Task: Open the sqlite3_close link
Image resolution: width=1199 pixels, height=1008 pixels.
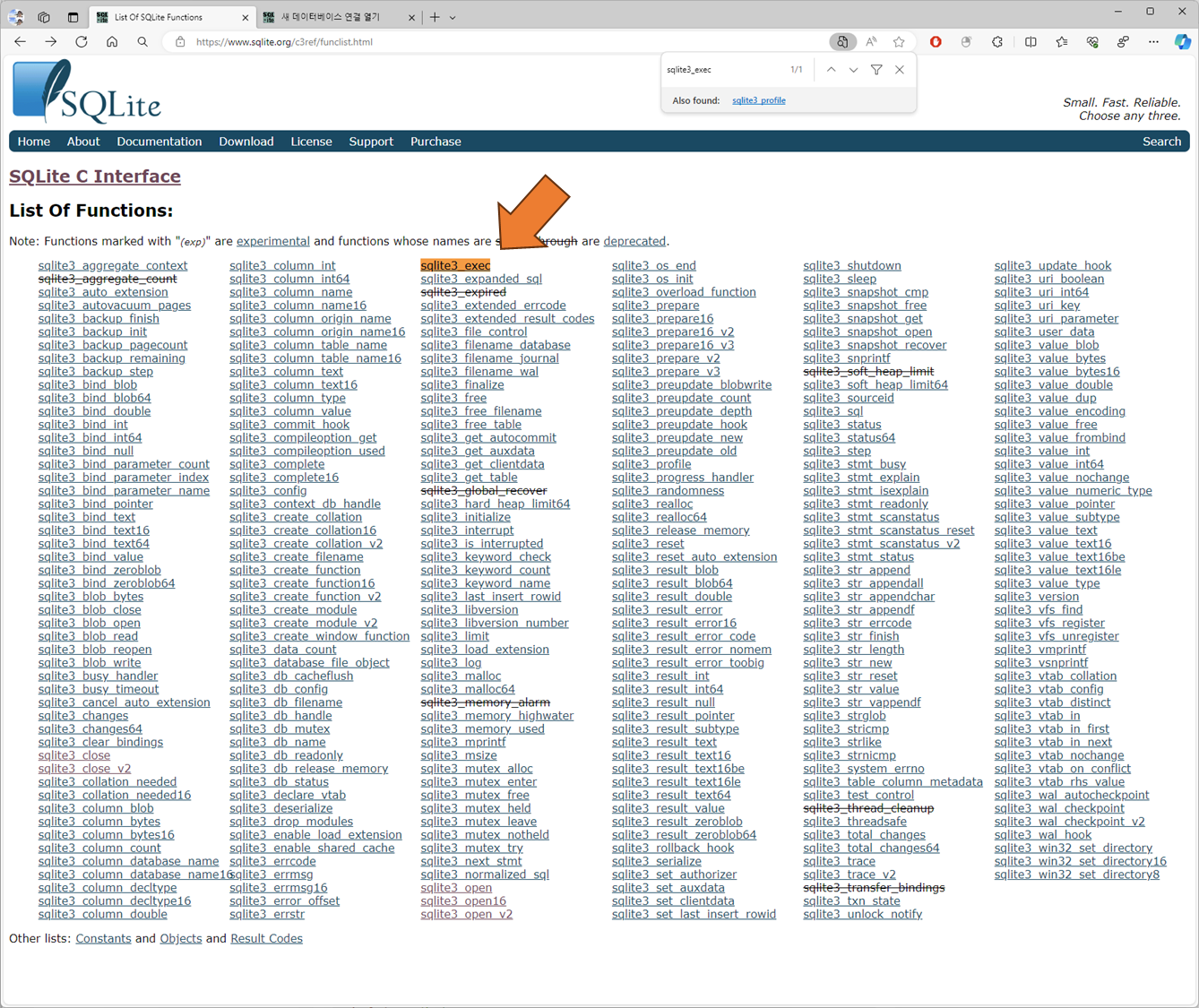Action: tap(74, 755)
